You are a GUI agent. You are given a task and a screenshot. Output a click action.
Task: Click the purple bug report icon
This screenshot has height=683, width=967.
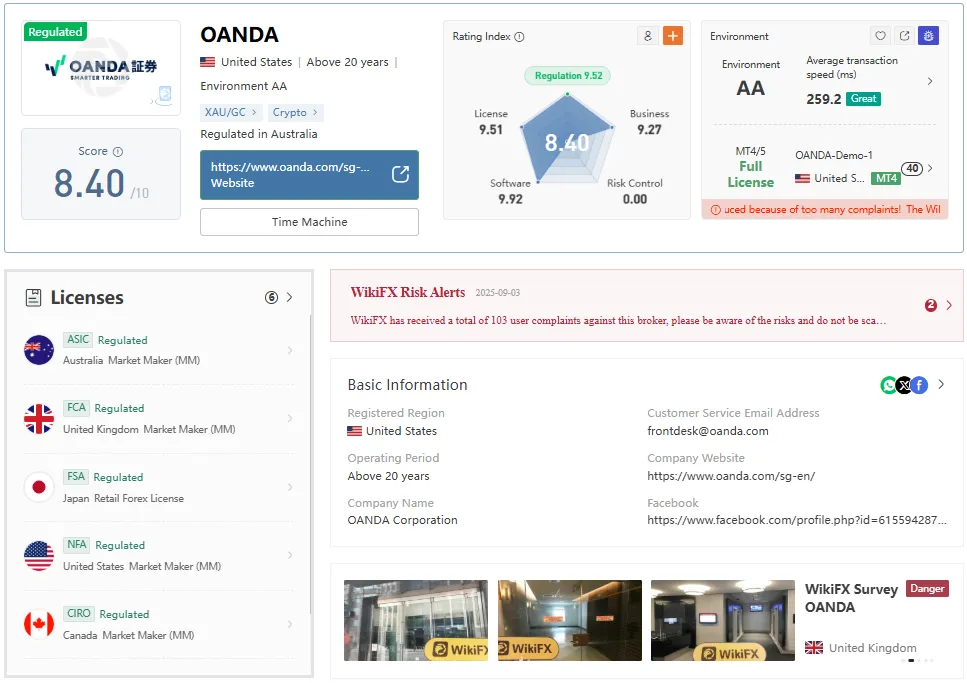928,36
